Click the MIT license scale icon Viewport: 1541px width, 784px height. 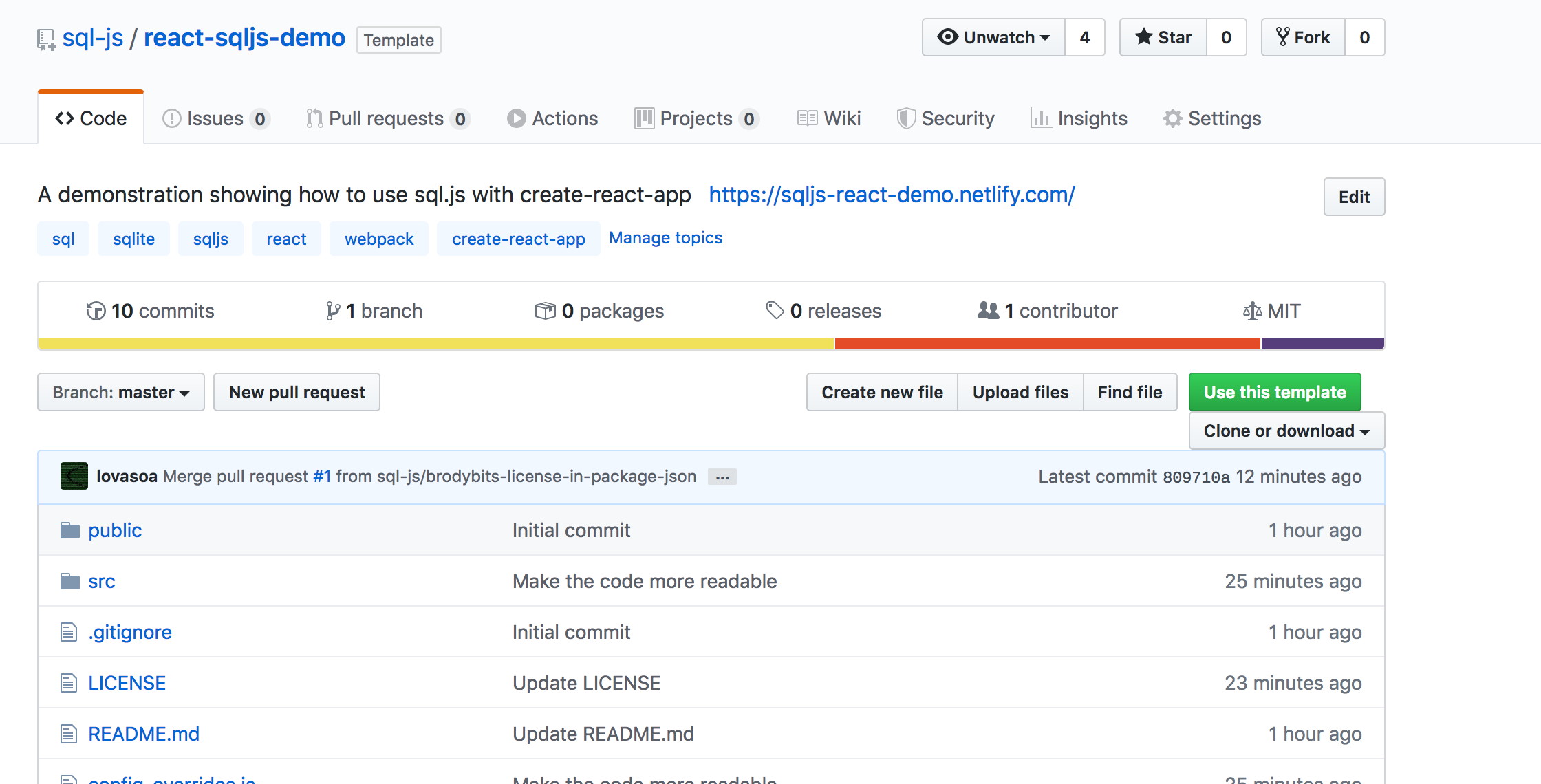point(1252,311)
